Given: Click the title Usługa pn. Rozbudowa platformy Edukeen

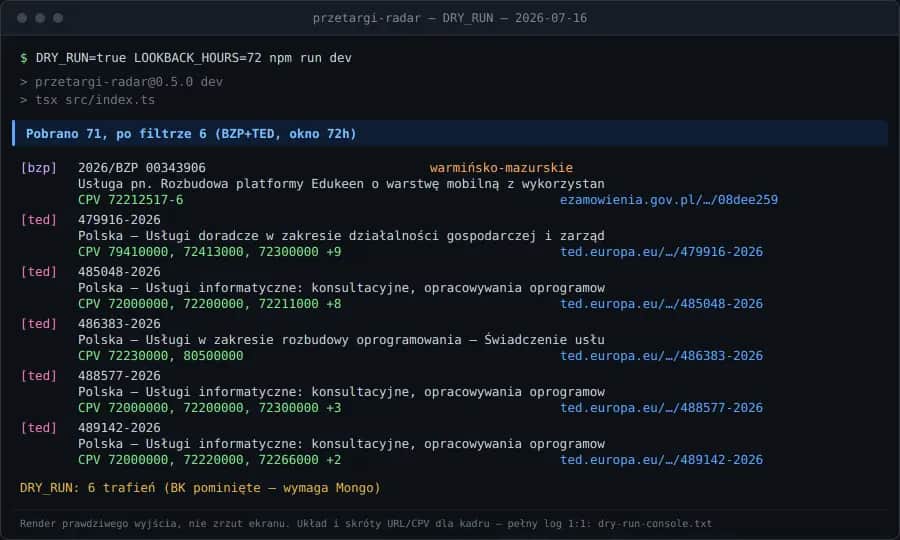Looking at the screenshot, I should [341, 184].
